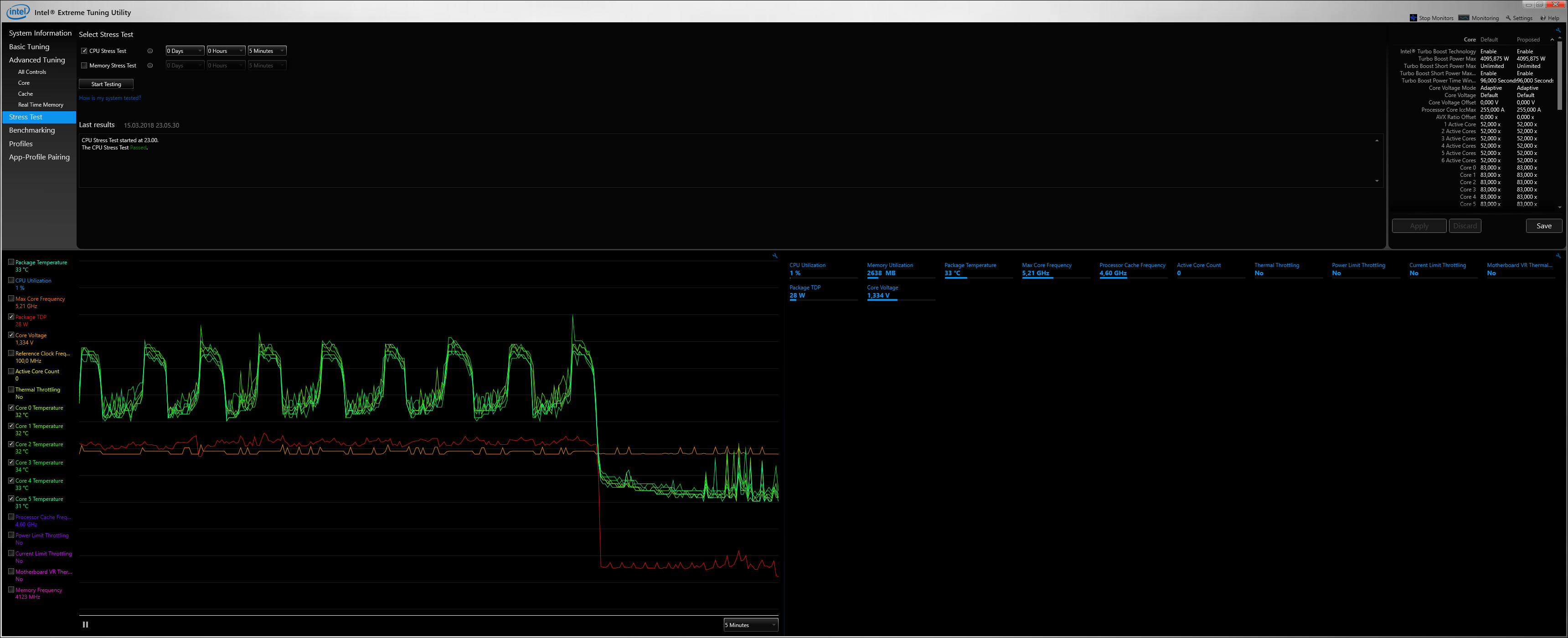
Task: Open Help from the top toolbar
Action: [1550, 18]
